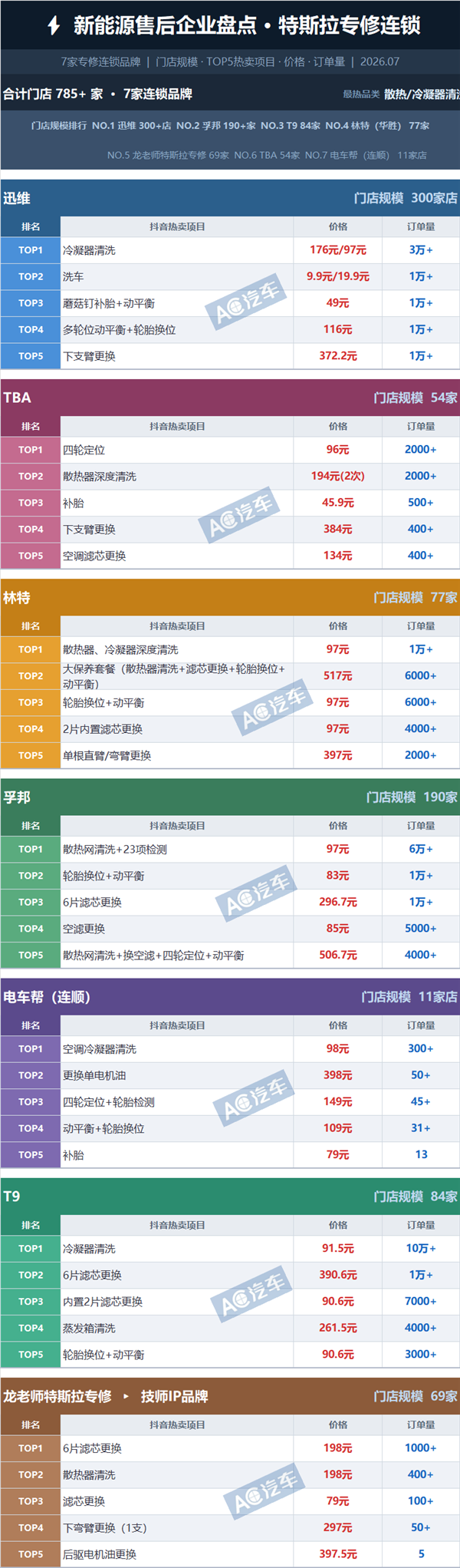This screenshot has height=1568, width=460.
Task: Click 门店规模 11家店 in the 电车帮 header
Action: click(x=409, y=996)
